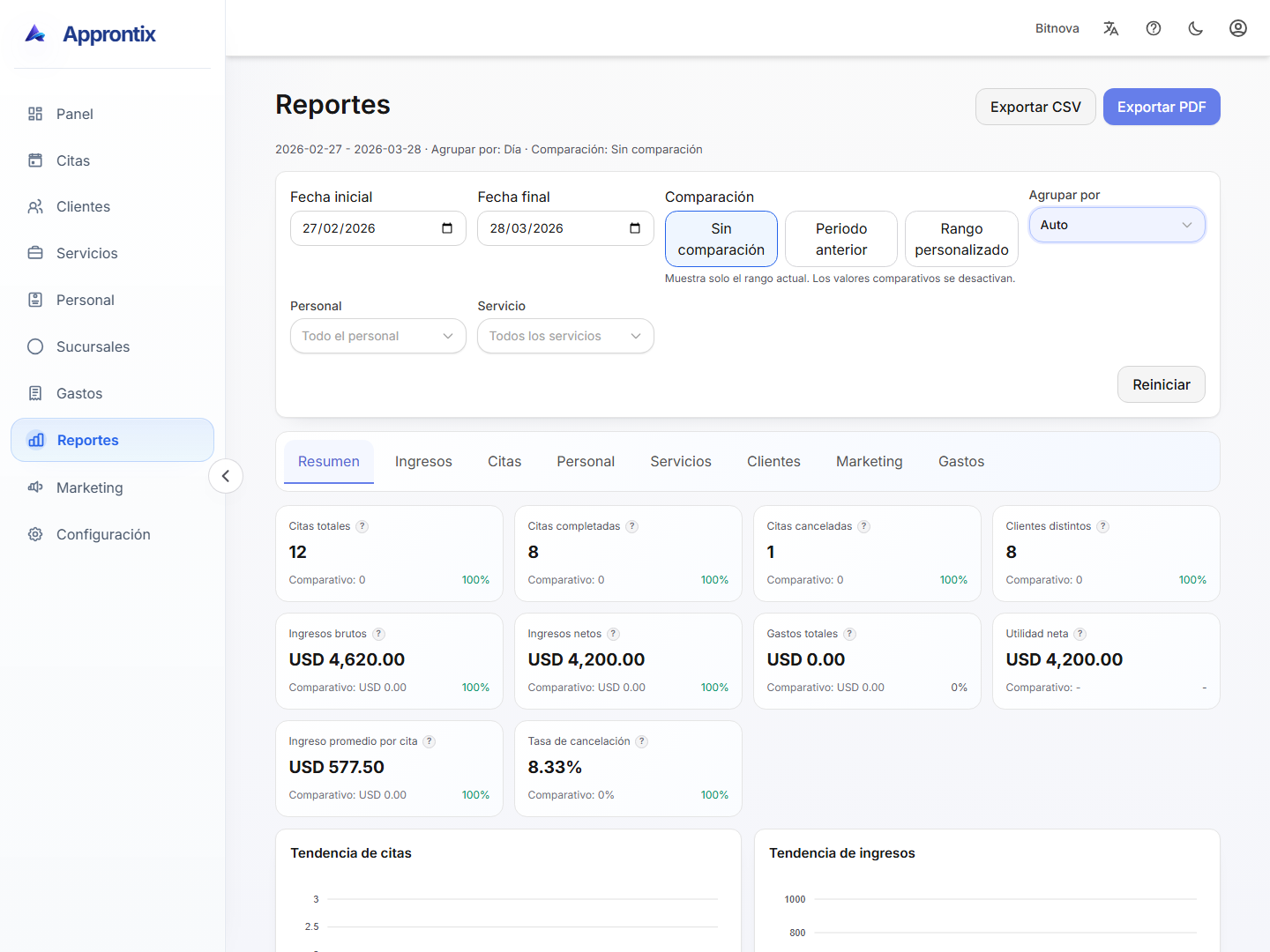
Task: Click the USD 4,620.00 gross income value
Action: point(347,659)
